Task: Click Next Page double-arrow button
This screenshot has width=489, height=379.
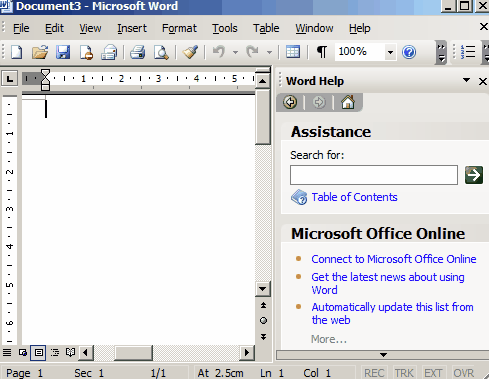Action: click(263, 337)
